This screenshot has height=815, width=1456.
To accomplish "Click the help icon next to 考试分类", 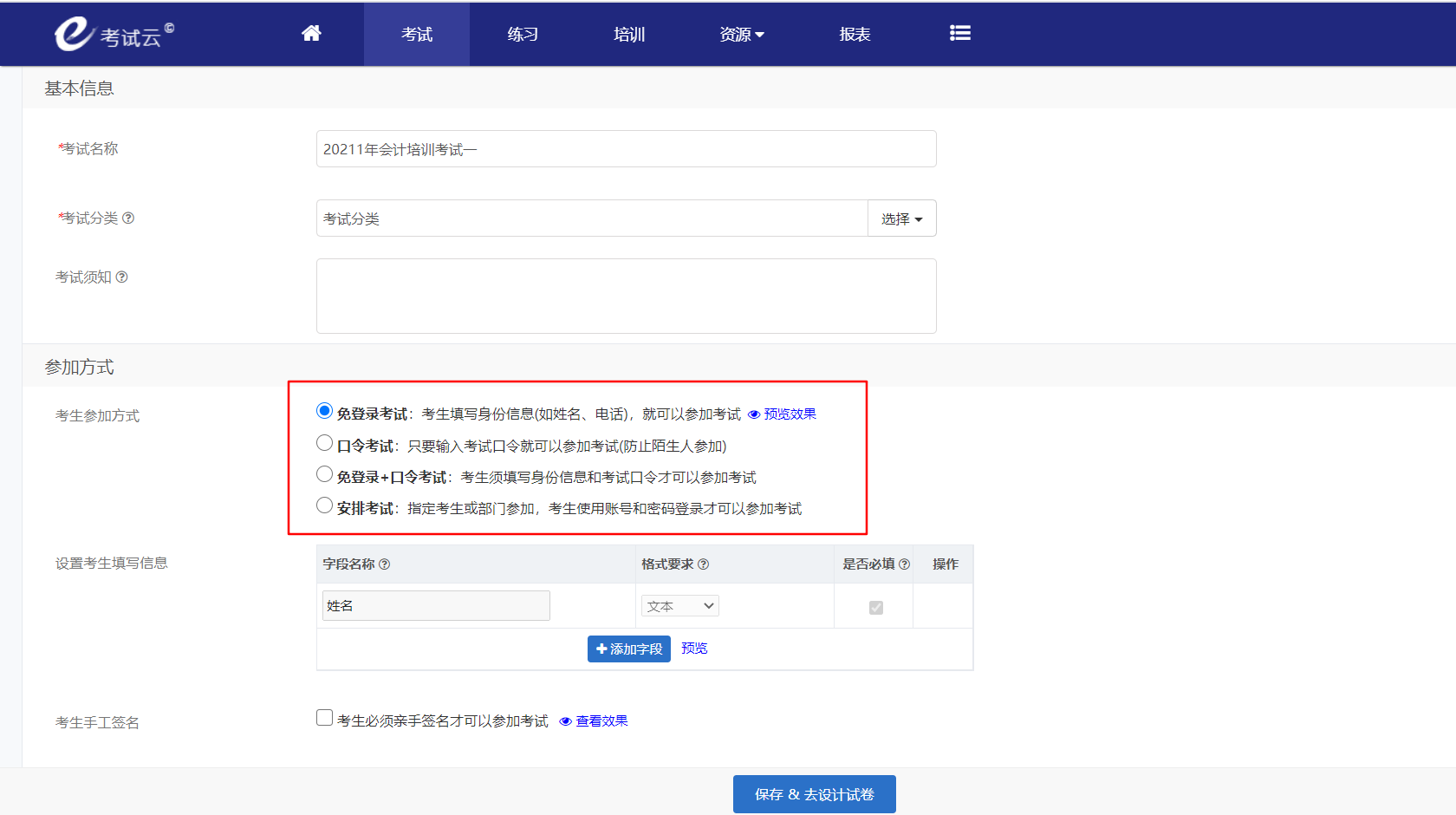I will [x=128, y=218].
